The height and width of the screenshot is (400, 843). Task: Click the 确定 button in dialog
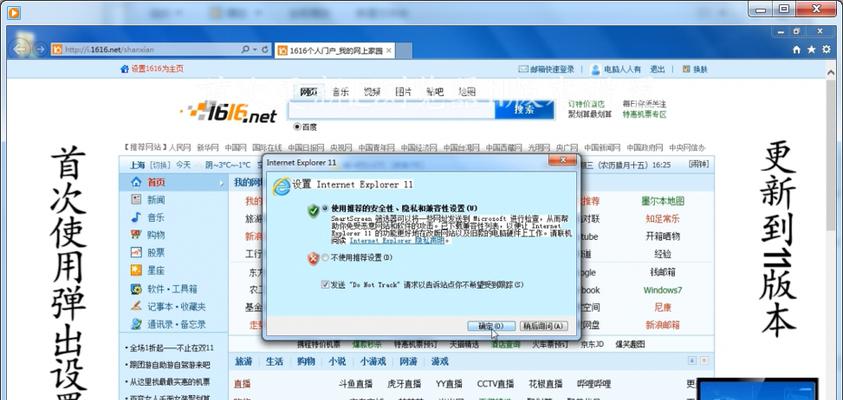pos(491,326)
